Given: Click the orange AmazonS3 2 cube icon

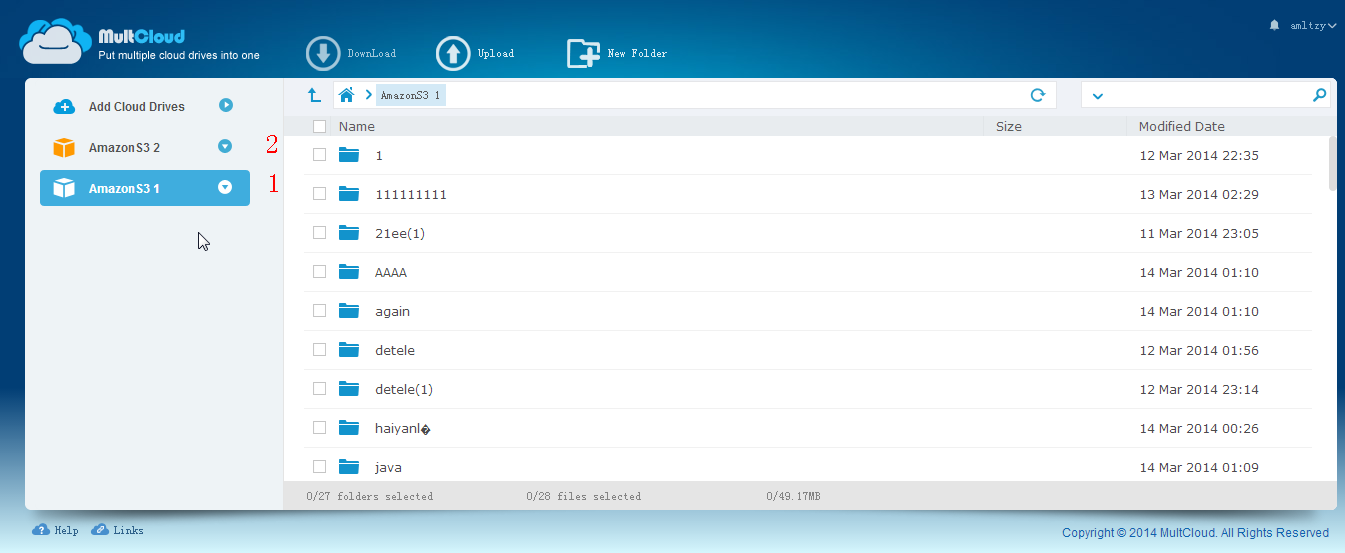Looking at the screenshot, I should click(64, 147).
